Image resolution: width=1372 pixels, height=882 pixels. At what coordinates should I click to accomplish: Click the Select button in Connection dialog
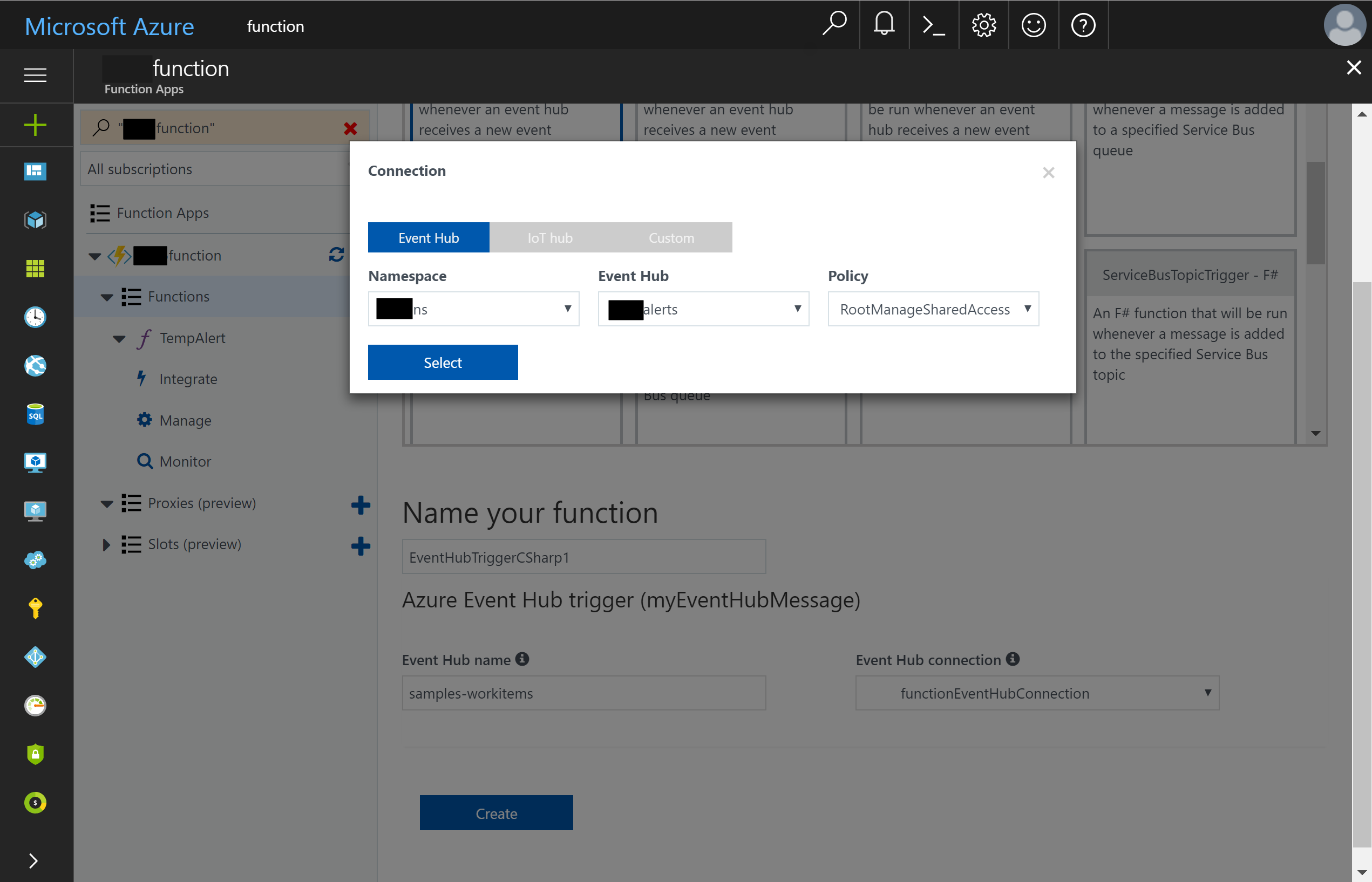click(x=443, y=362)
